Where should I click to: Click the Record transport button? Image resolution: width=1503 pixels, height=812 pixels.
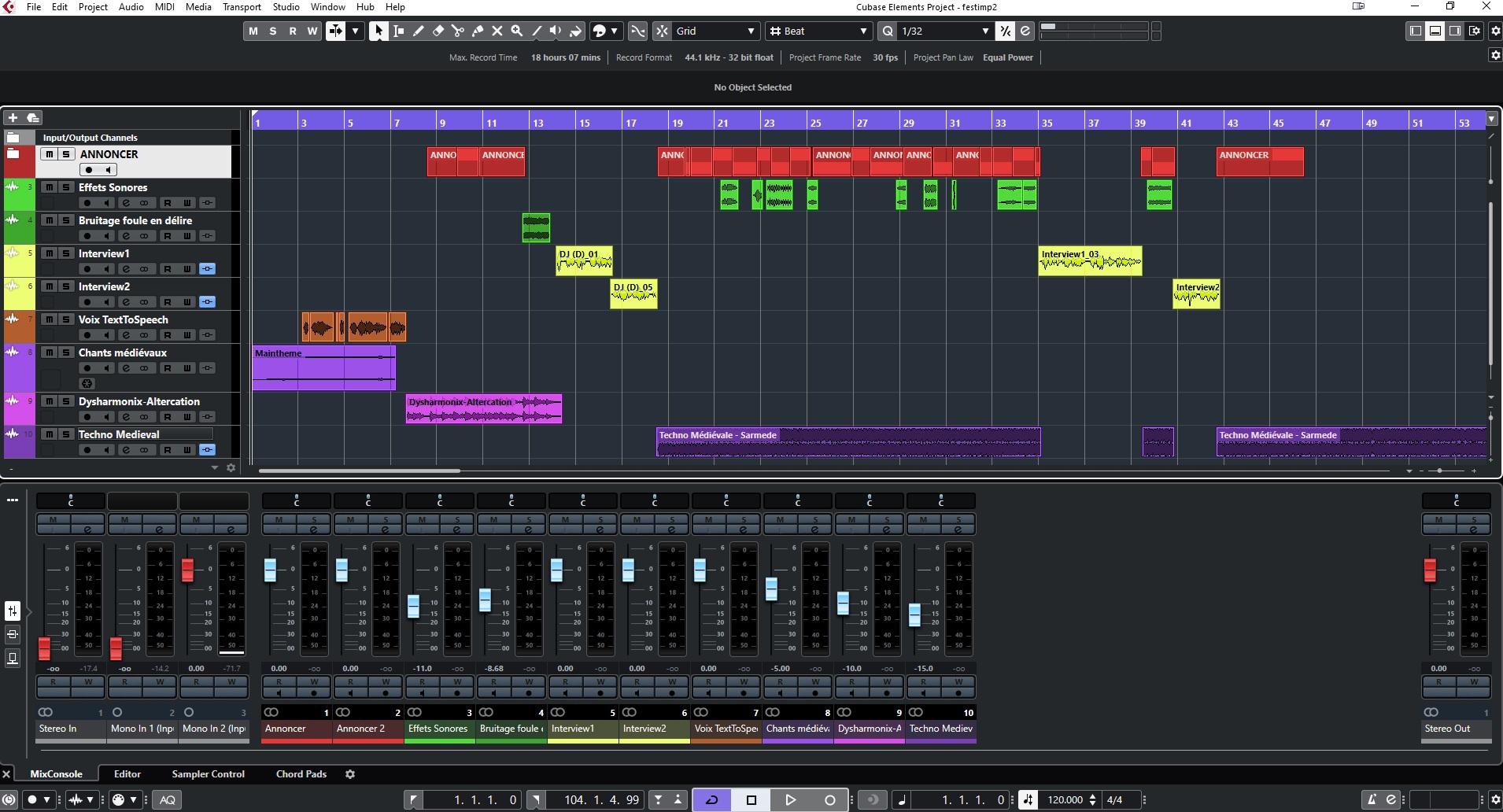point(829,799)
